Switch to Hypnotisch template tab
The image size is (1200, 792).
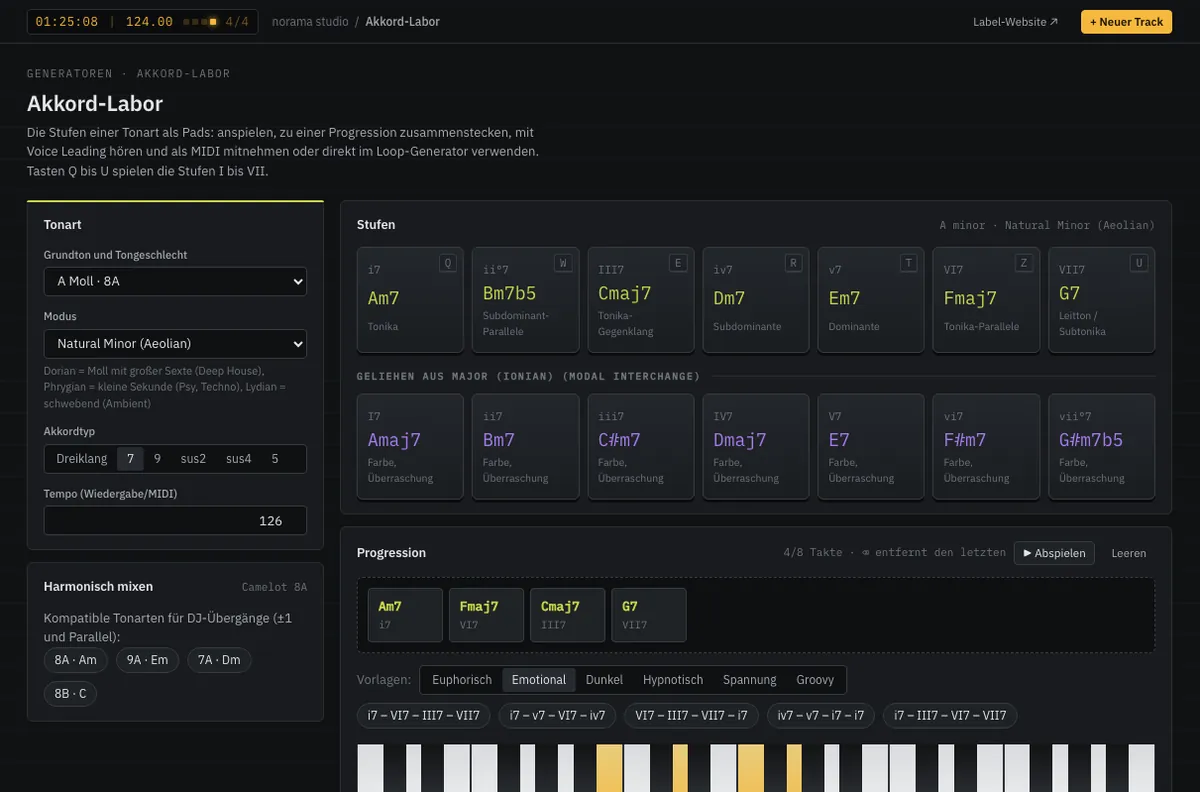coord(673,680)
